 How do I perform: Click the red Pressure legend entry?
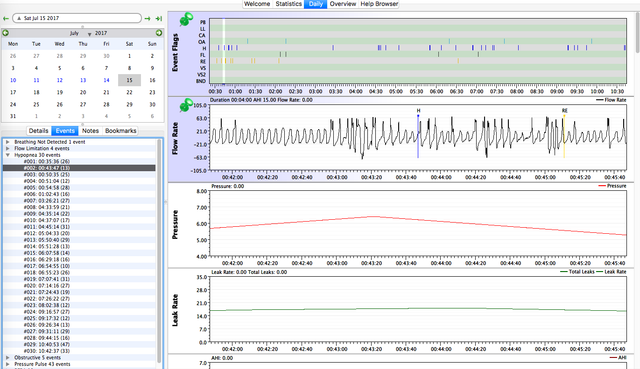(x=612, y=186)
